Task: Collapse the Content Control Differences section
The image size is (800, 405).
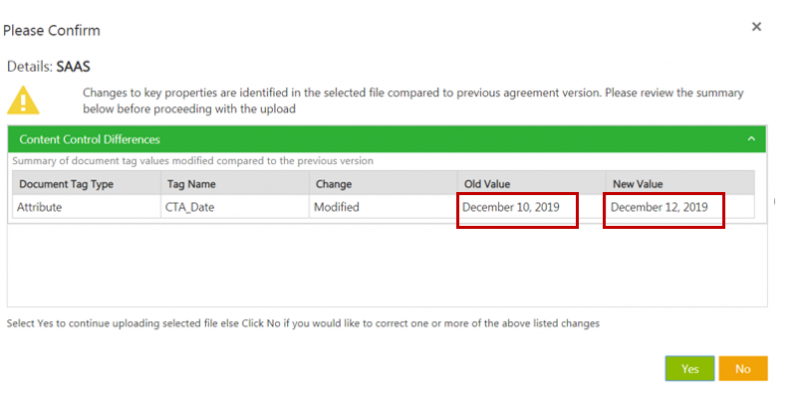Action: point(751,139)
